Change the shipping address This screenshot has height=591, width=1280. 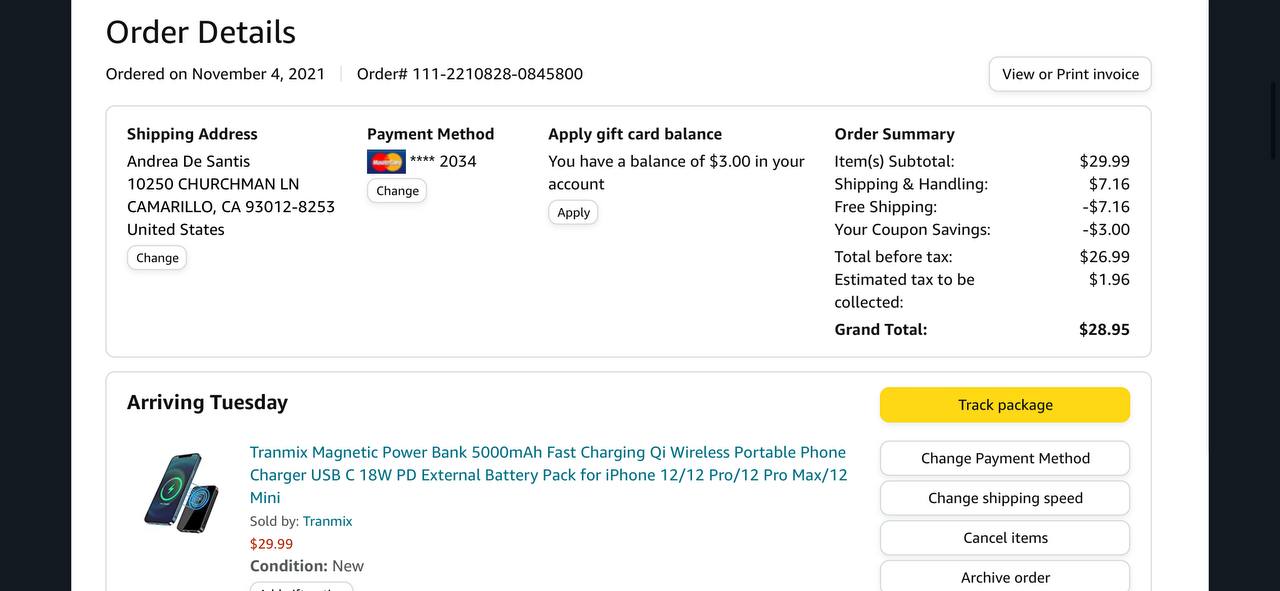(x=157, y=258)
